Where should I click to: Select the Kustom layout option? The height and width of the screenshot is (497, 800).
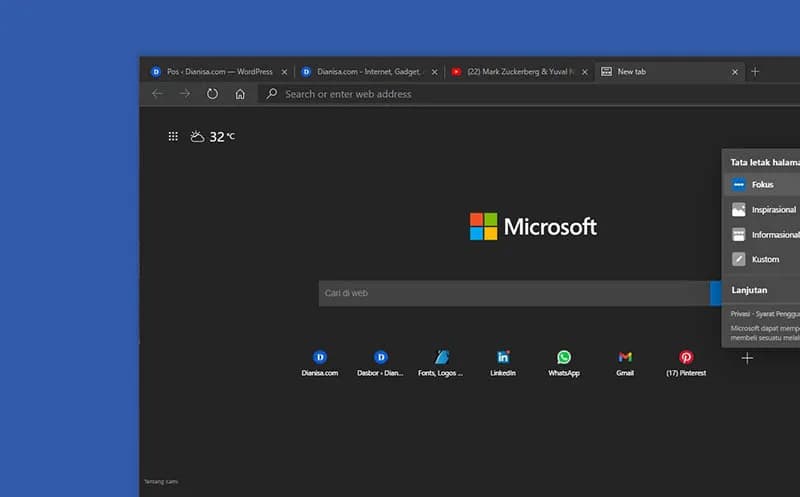pos(765,259)
